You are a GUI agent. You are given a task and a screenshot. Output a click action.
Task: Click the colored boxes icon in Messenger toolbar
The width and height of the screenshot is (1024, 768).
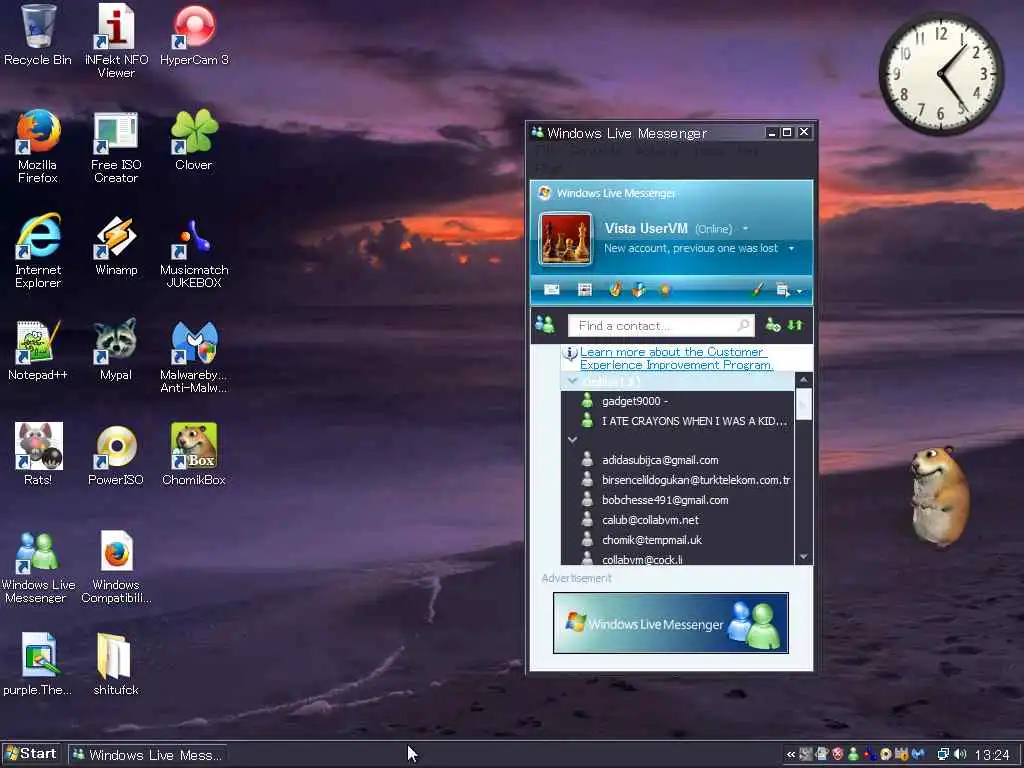(639, 289)
